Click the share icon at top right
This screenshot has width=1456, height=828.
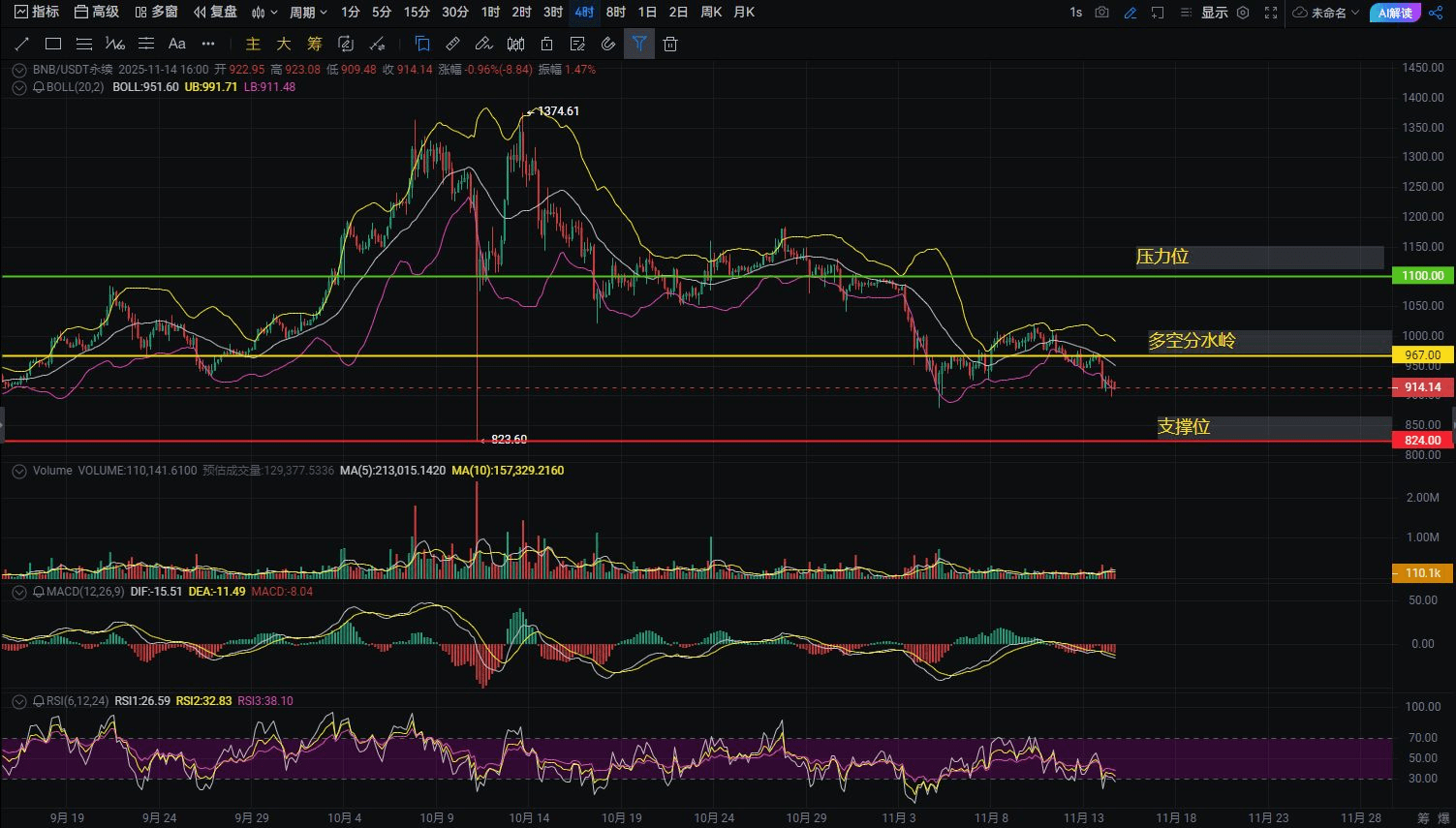pos(1436,13)
